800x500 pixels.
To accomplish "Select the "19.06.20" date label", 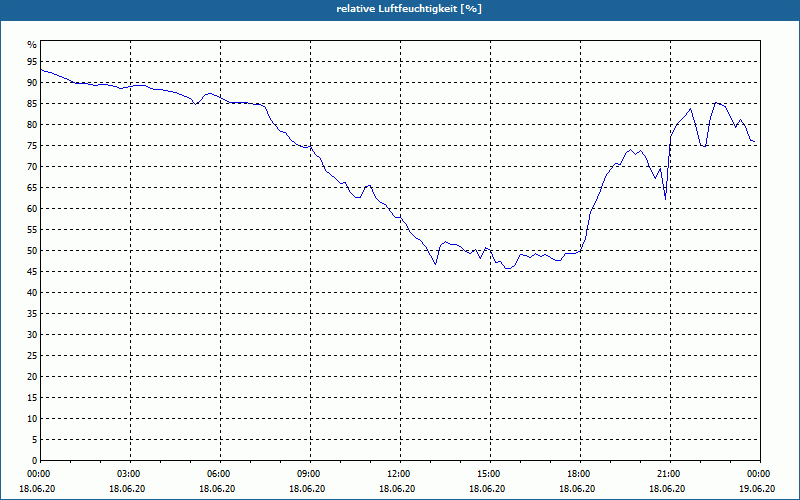I will tap(757, 489).
